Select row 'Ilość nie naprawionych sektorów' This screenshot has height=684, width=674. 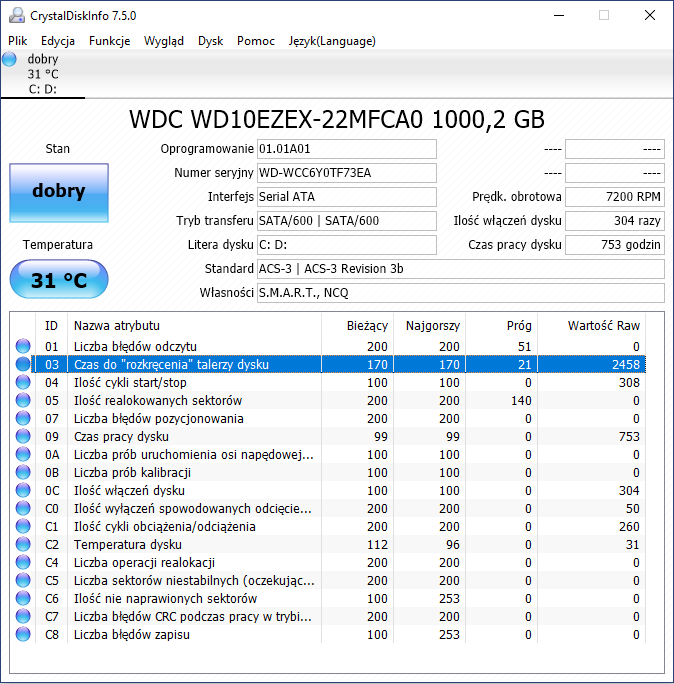click(328, 598)
